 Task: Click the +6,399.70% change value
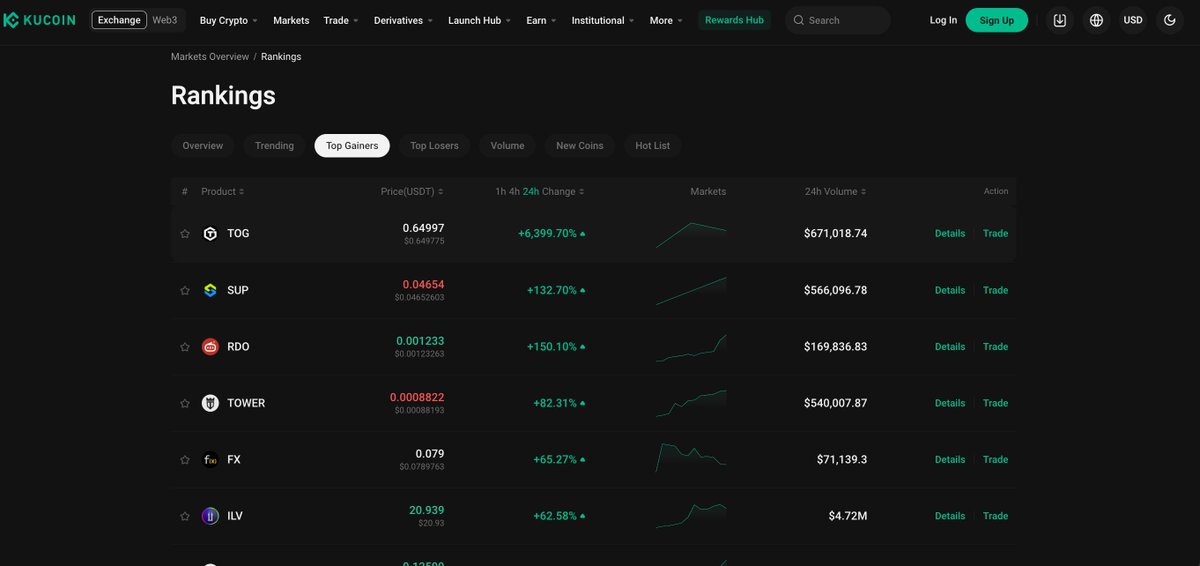pos(547,234)
